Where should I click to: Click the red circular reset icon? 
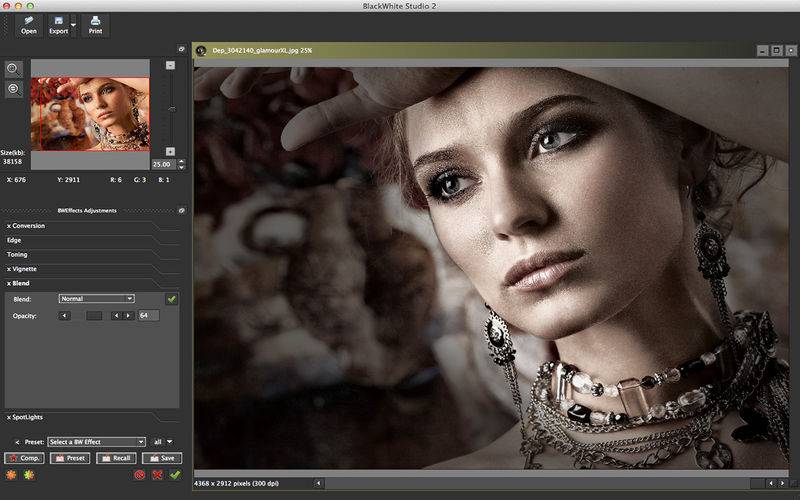140,475
